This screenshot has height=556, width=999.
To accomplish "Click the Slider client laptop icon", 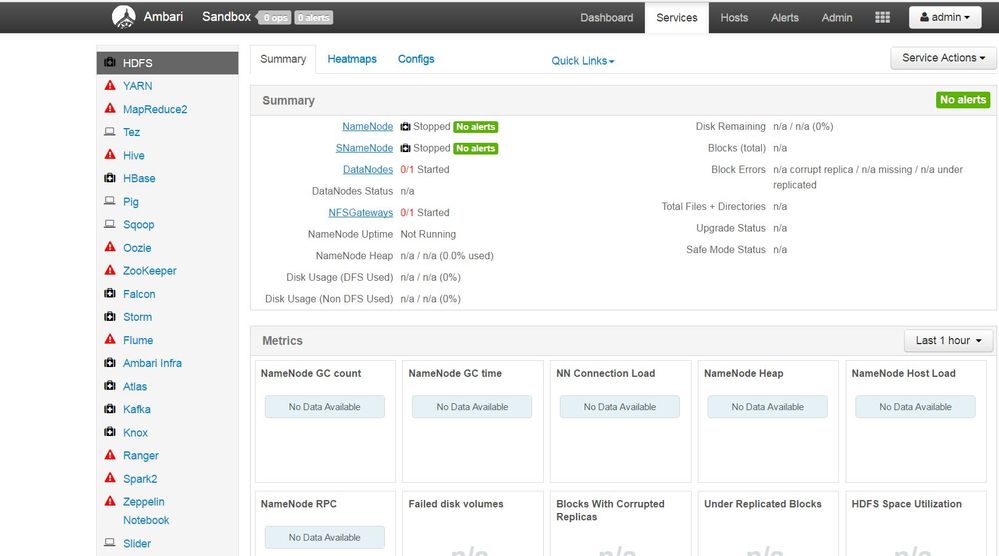I will (x=110, y=543).
